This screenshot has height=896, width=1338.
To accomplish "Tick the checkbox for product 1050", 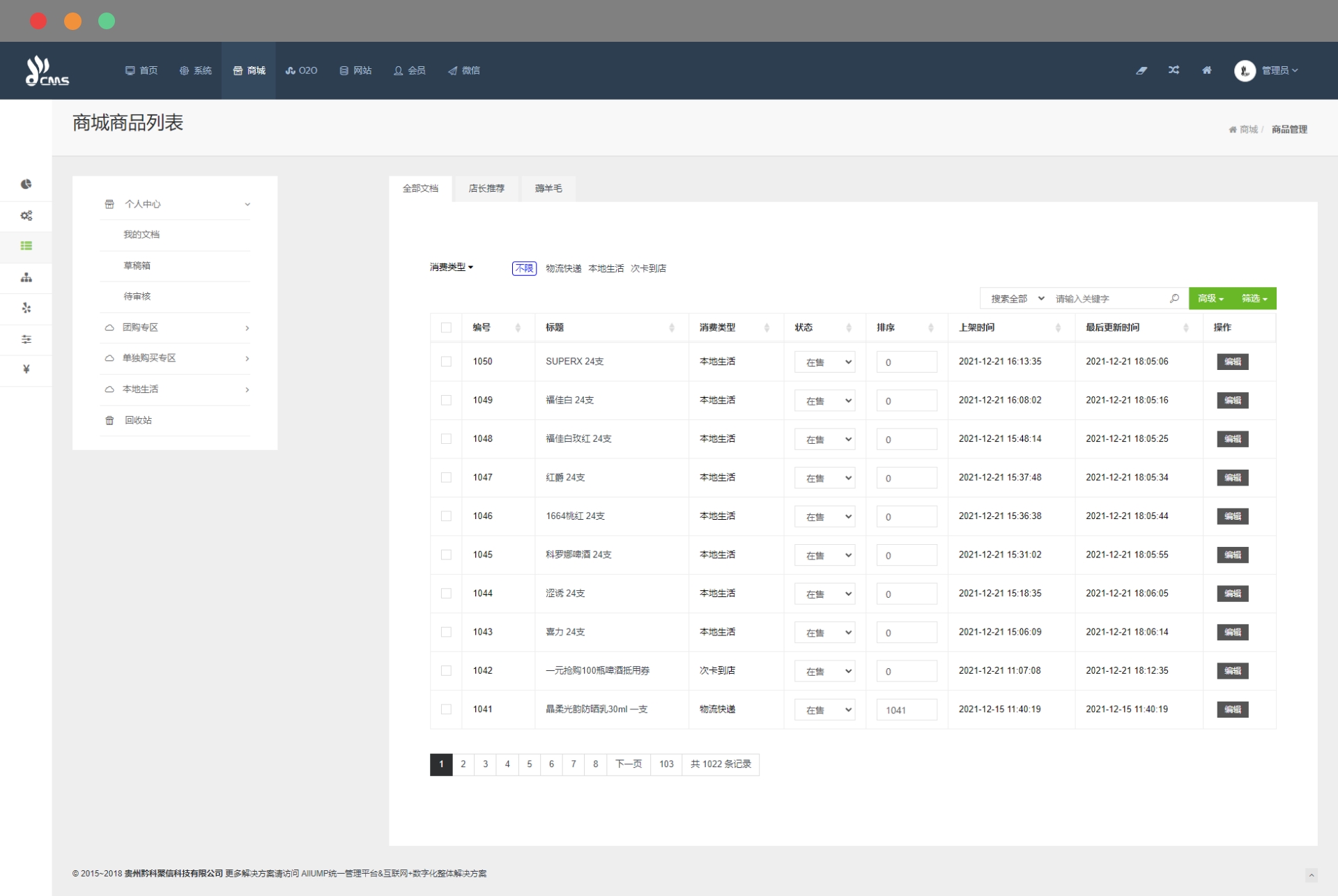I will tap(446, 362).
